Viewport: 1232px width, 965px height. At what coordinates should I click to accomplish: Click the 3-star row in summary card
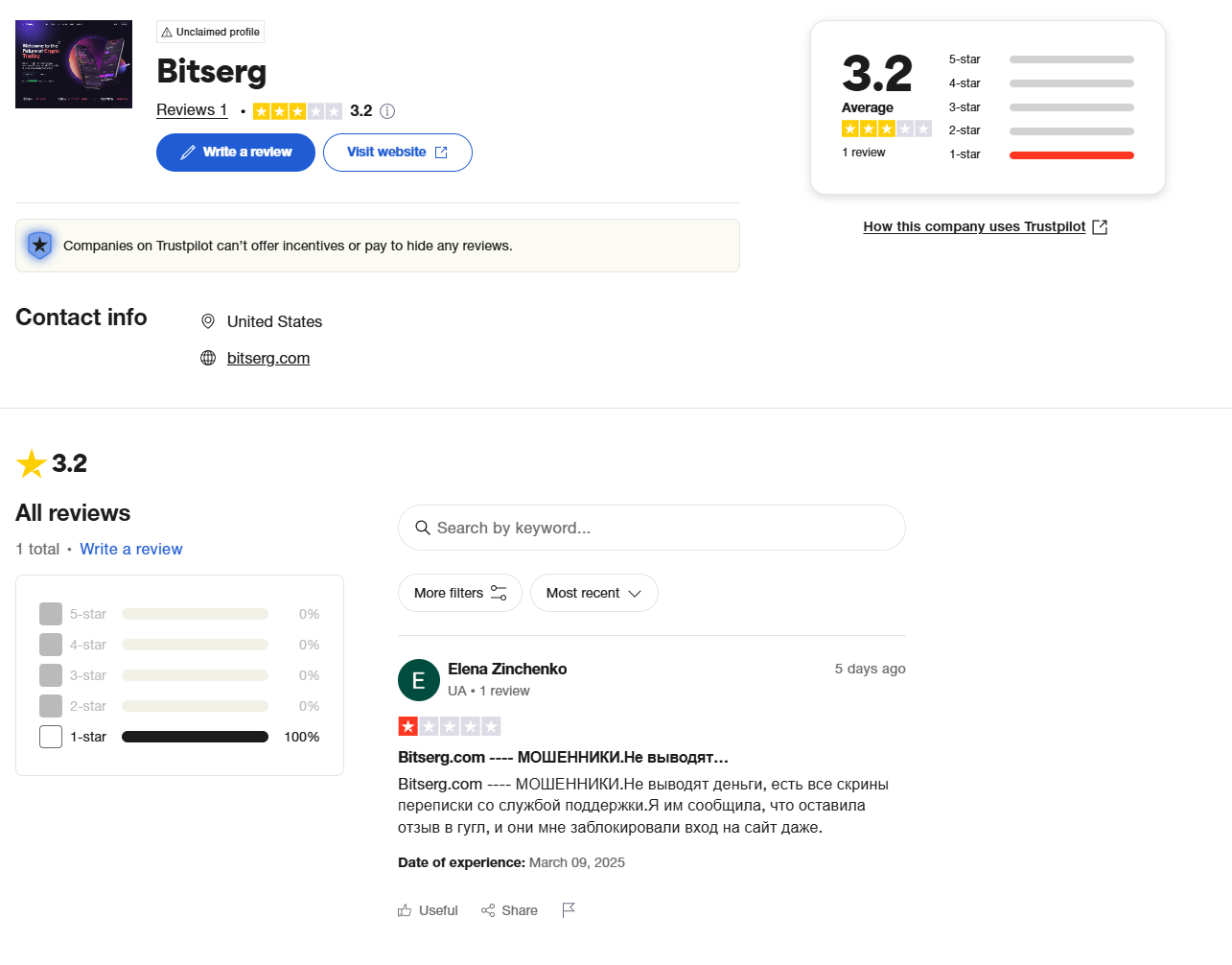point(1041,107)
